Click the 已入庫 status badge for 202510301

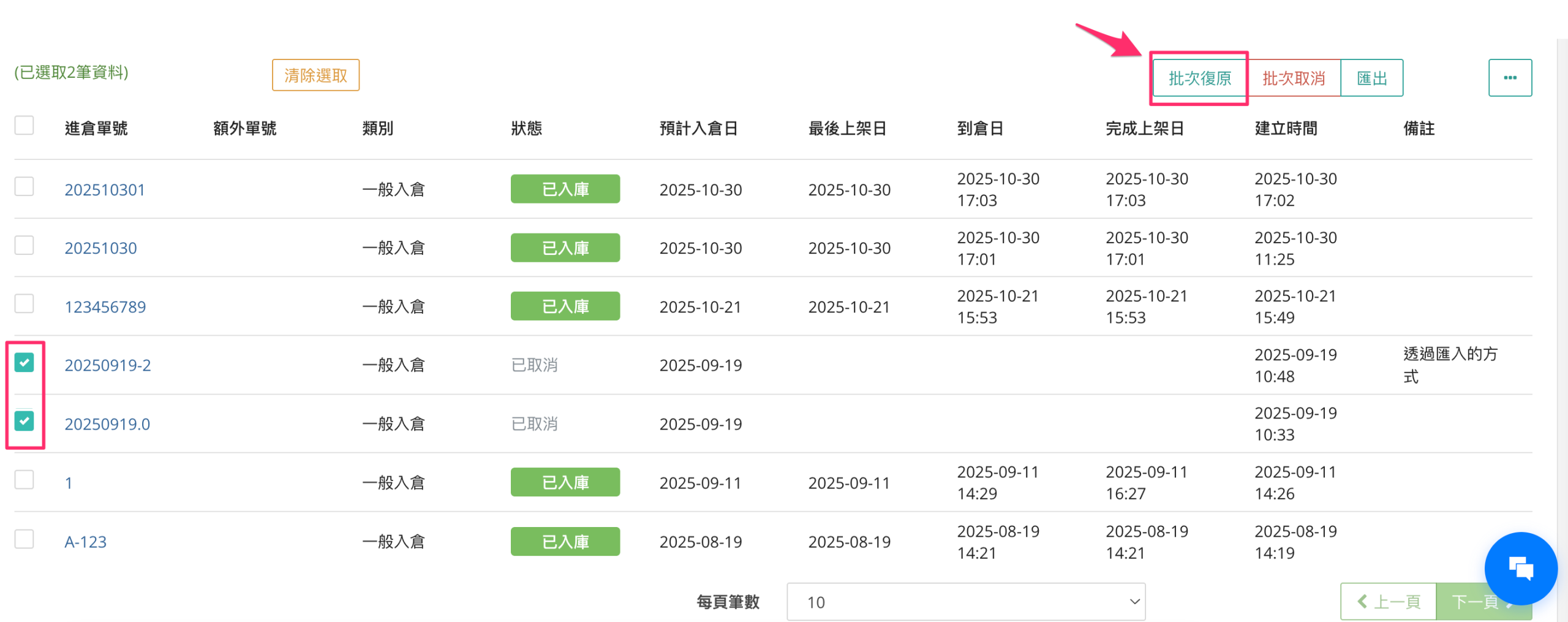point(565,189)
